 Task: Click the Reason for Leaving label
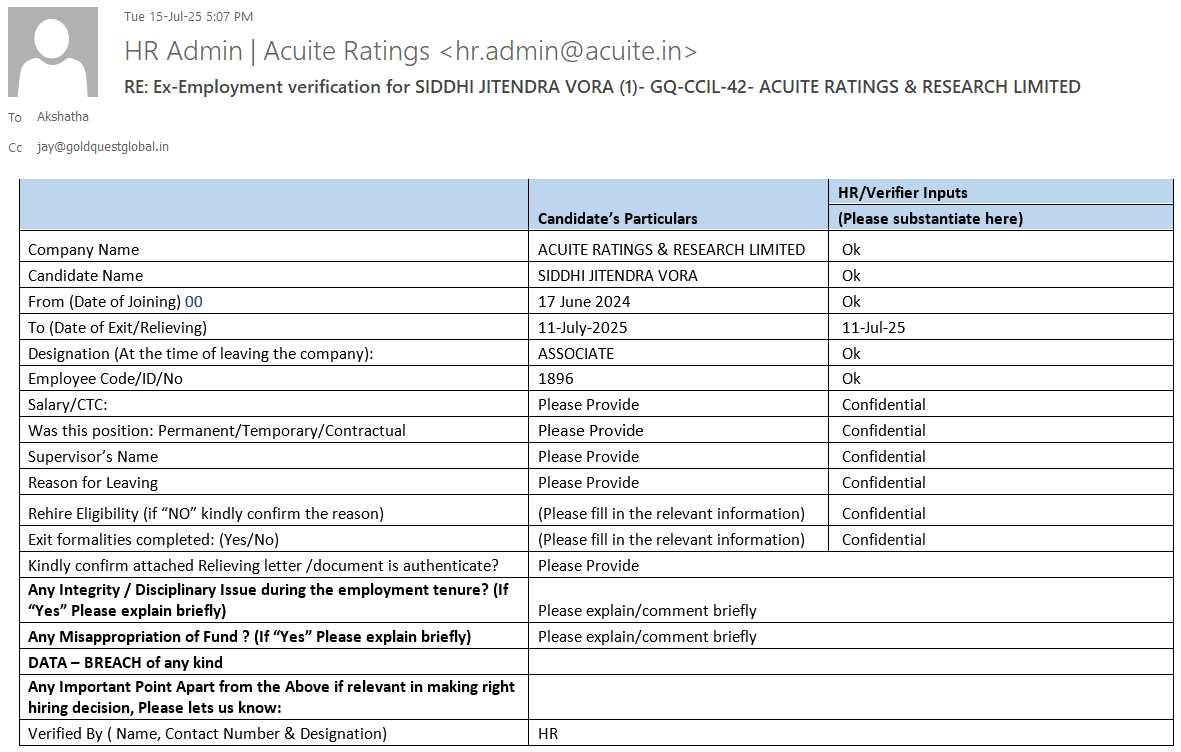click(x=93, y=482)
